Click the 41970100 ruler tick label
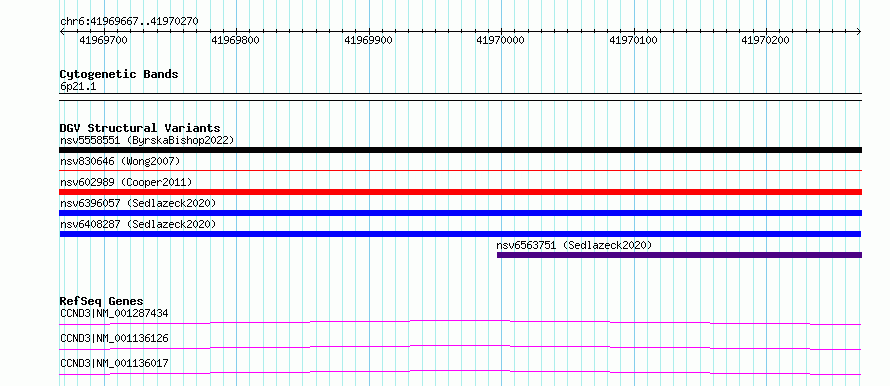 [x=633, y=40]
